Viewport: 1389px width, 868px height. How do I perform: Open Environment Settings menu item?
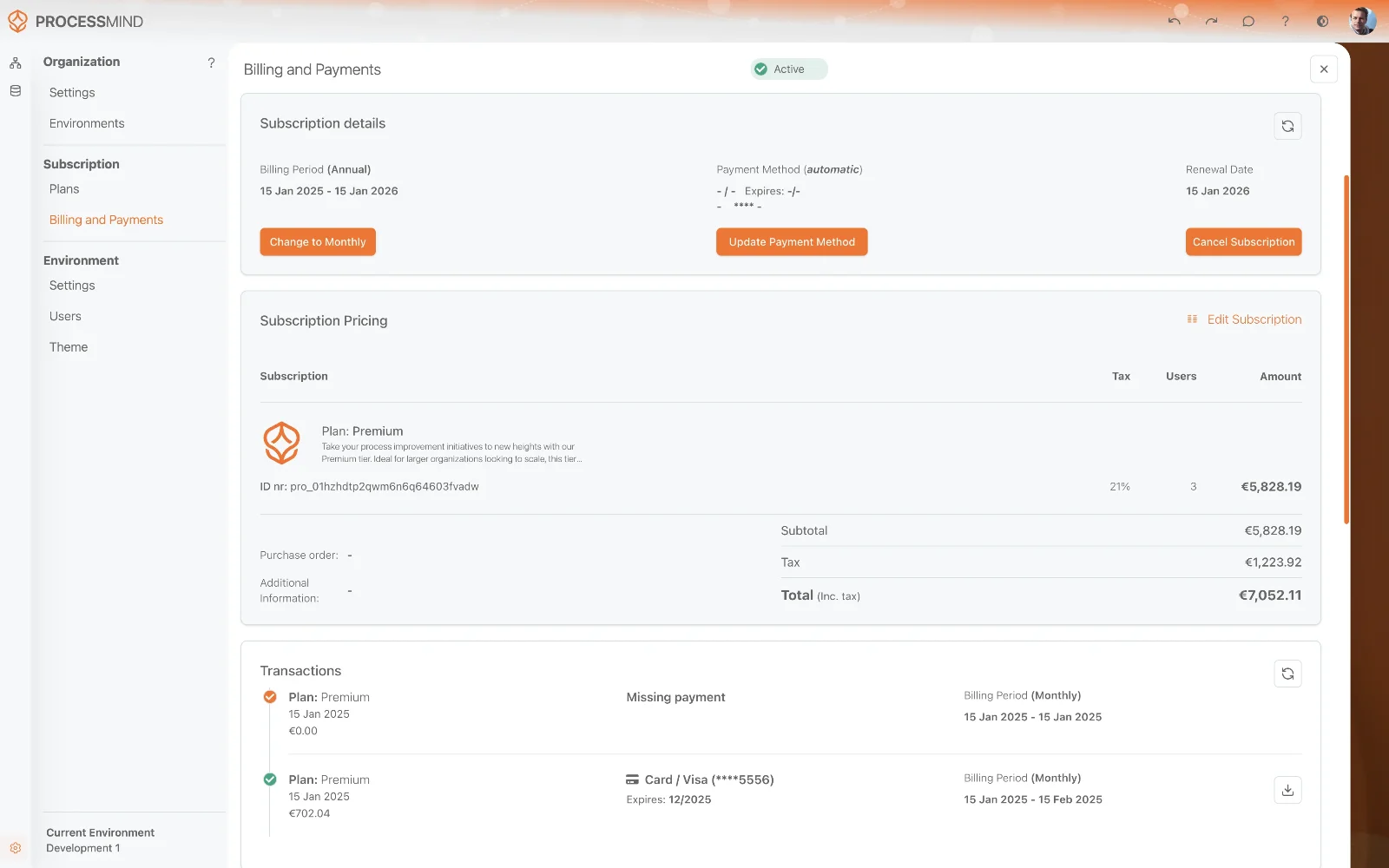click(72, 286)
